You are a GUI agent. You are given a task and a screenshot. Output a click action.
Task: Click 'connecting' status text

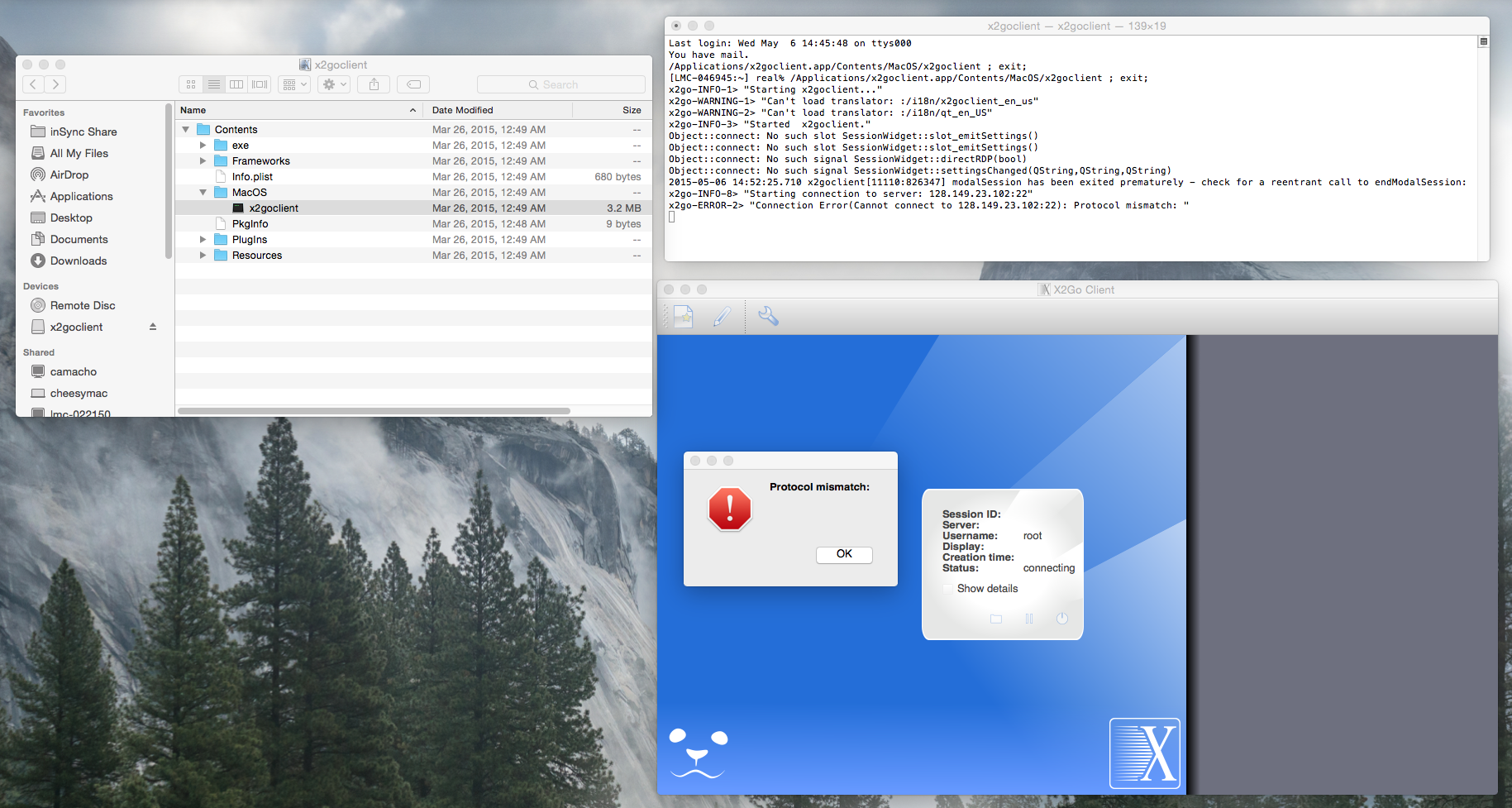click(1049, 568)
